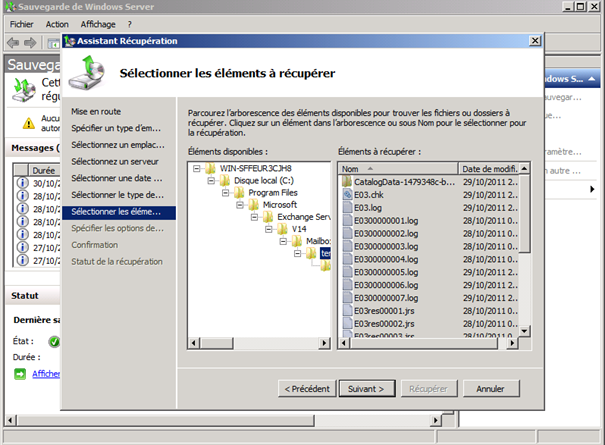The width and height of the screenshot is (605, 445).
Task: Go to the Mise en route step
Action: pyautogui.click(x=96, y=112)
